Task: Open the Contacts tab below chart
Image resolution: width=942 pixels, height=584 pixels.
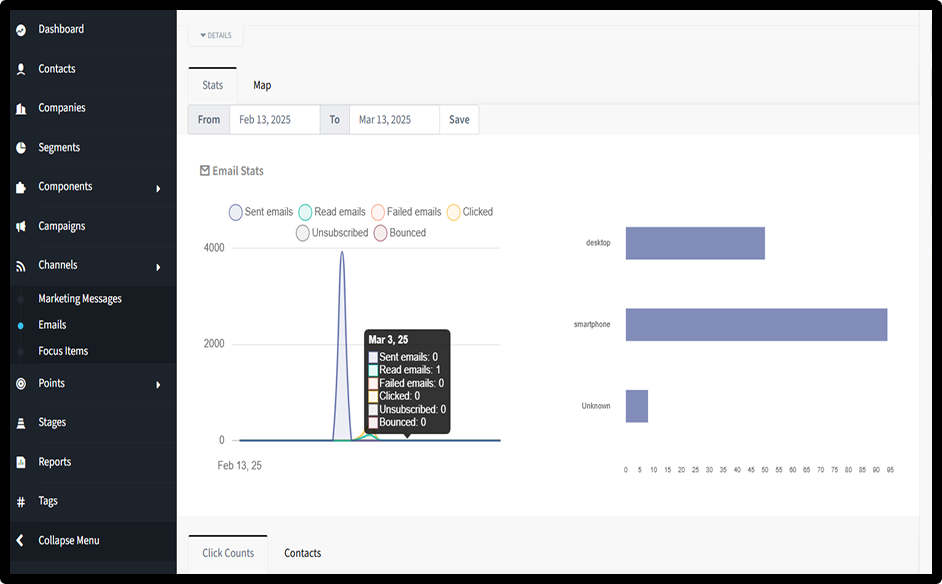Action: click(302, 553)
